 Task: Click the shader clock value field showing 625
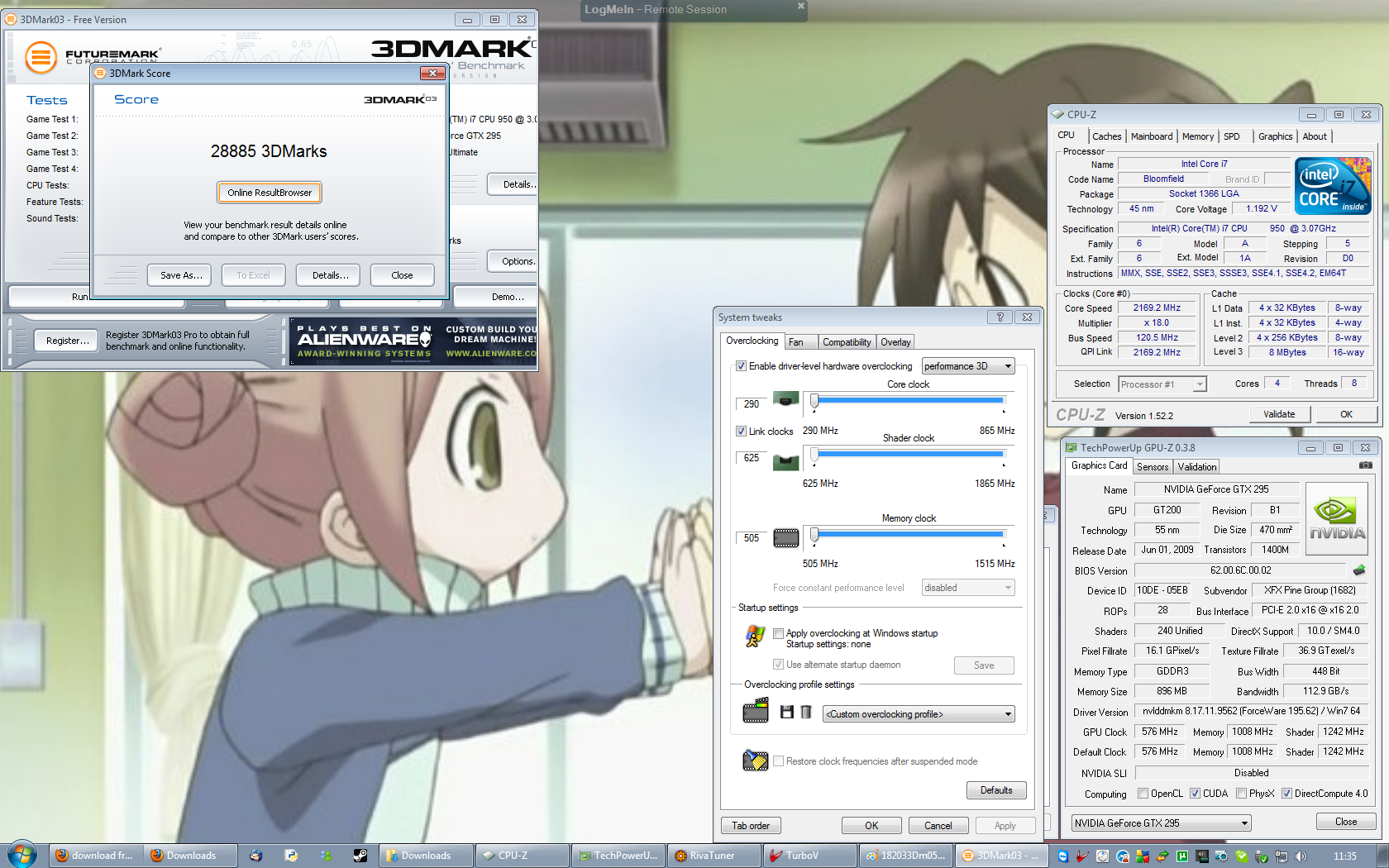(752, 458)
